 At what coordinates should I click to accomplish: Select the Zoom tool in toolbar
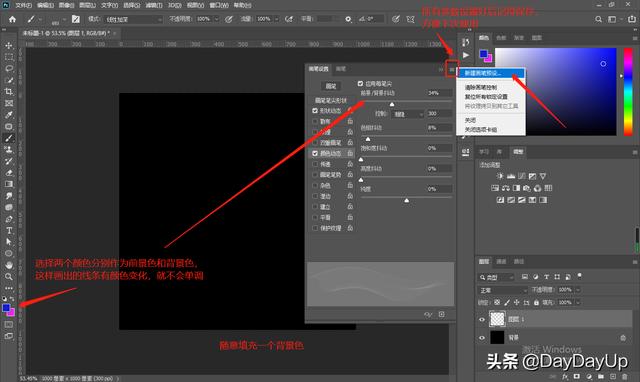coord(9,276)
